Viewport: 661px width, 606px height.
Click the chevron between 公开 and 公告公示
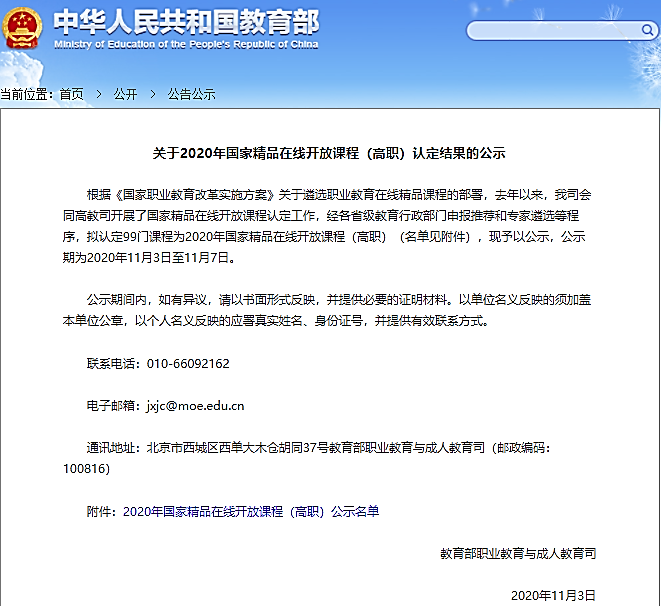click(x=152, y=94)
